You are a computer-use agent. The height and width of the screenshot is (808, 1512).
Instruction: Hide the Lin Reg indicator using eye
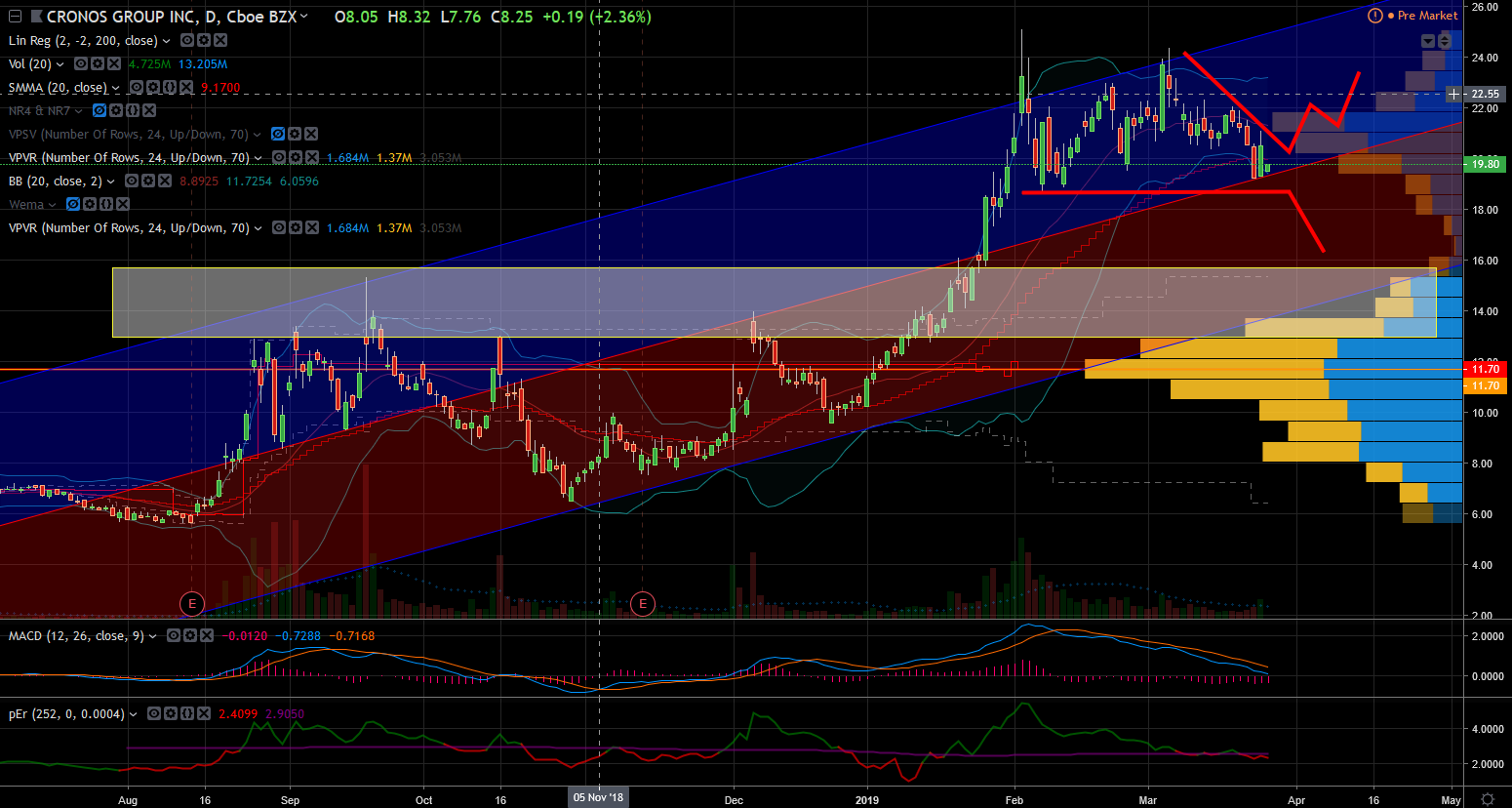[188, 40]
